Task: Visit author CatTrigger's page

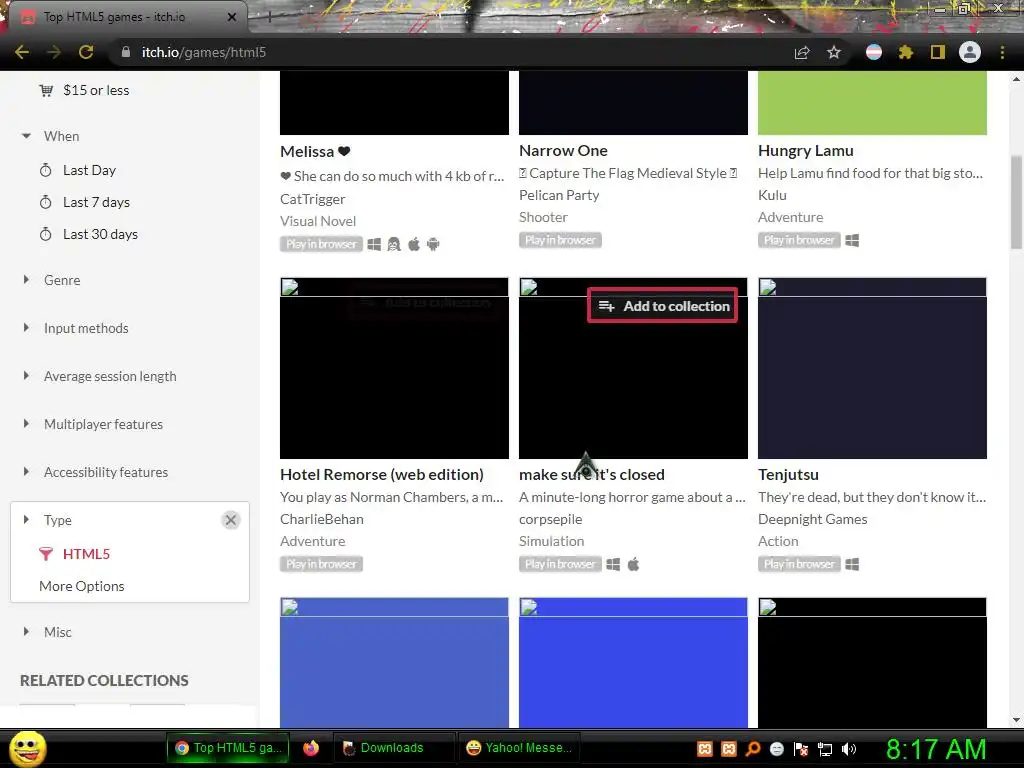Action: pos(313,199)
